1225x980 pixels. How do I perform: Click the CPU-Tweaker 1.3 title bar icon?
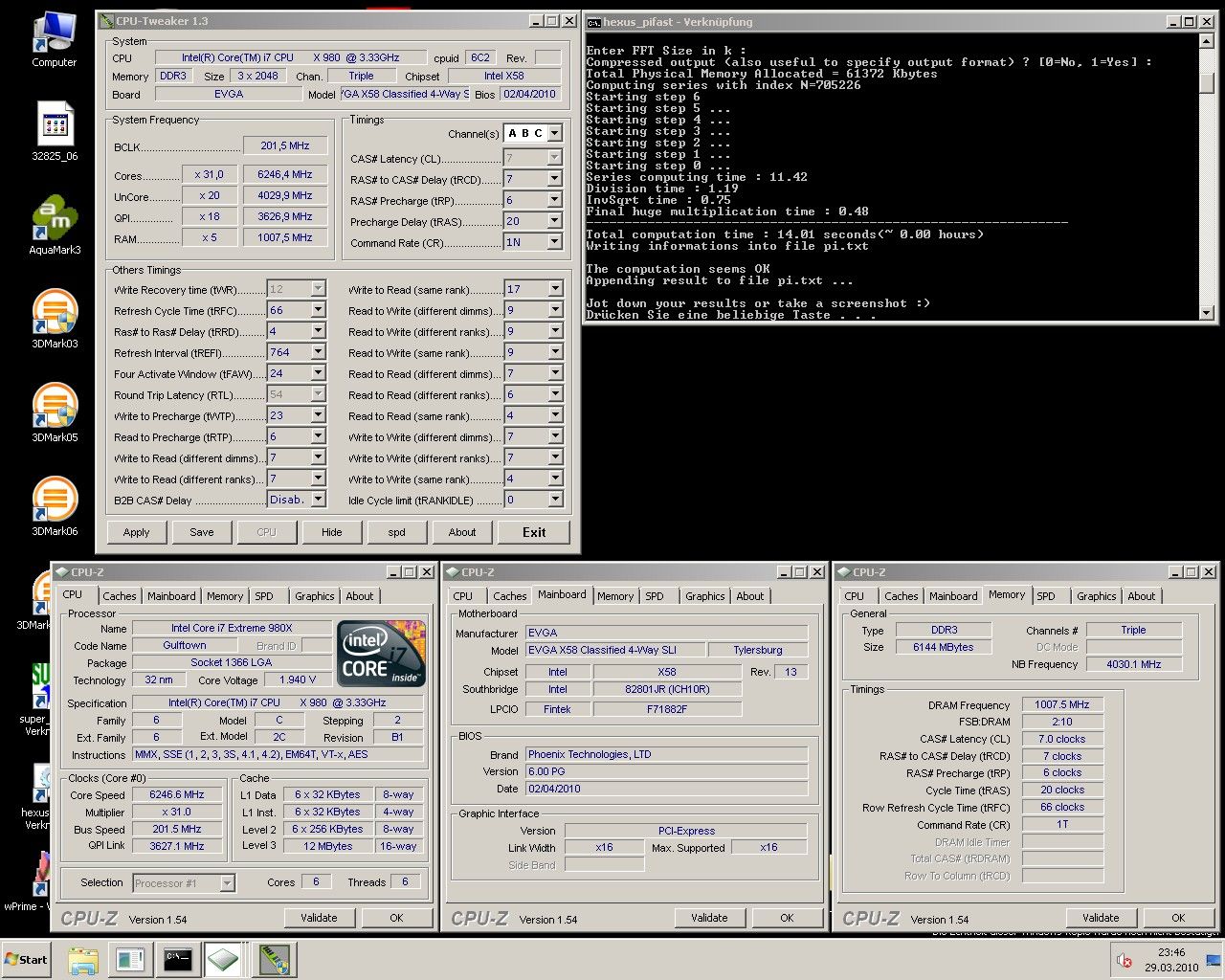(x=106, y=21)
